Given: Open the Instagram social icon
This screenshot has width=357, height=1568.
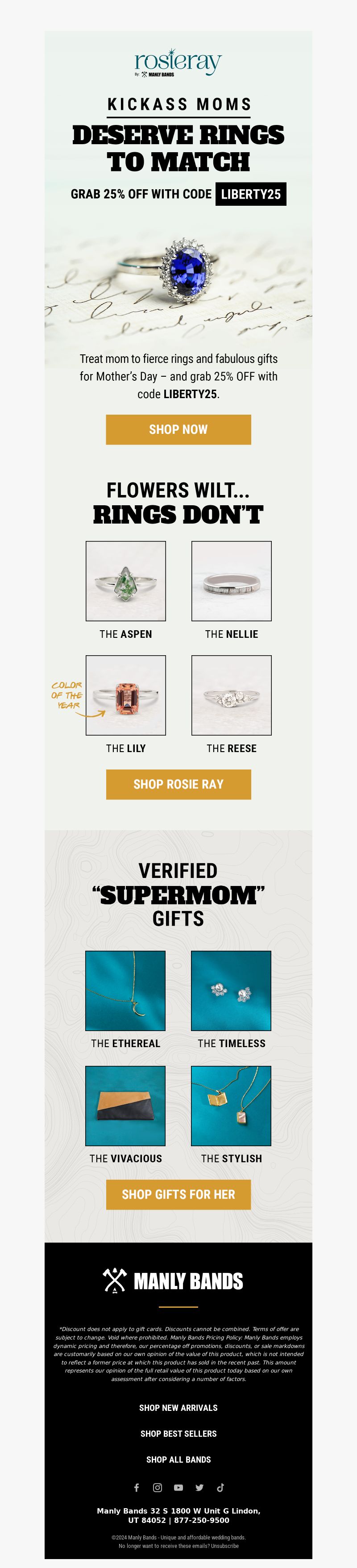Looking at the screenshot, I should [158, 1487].
